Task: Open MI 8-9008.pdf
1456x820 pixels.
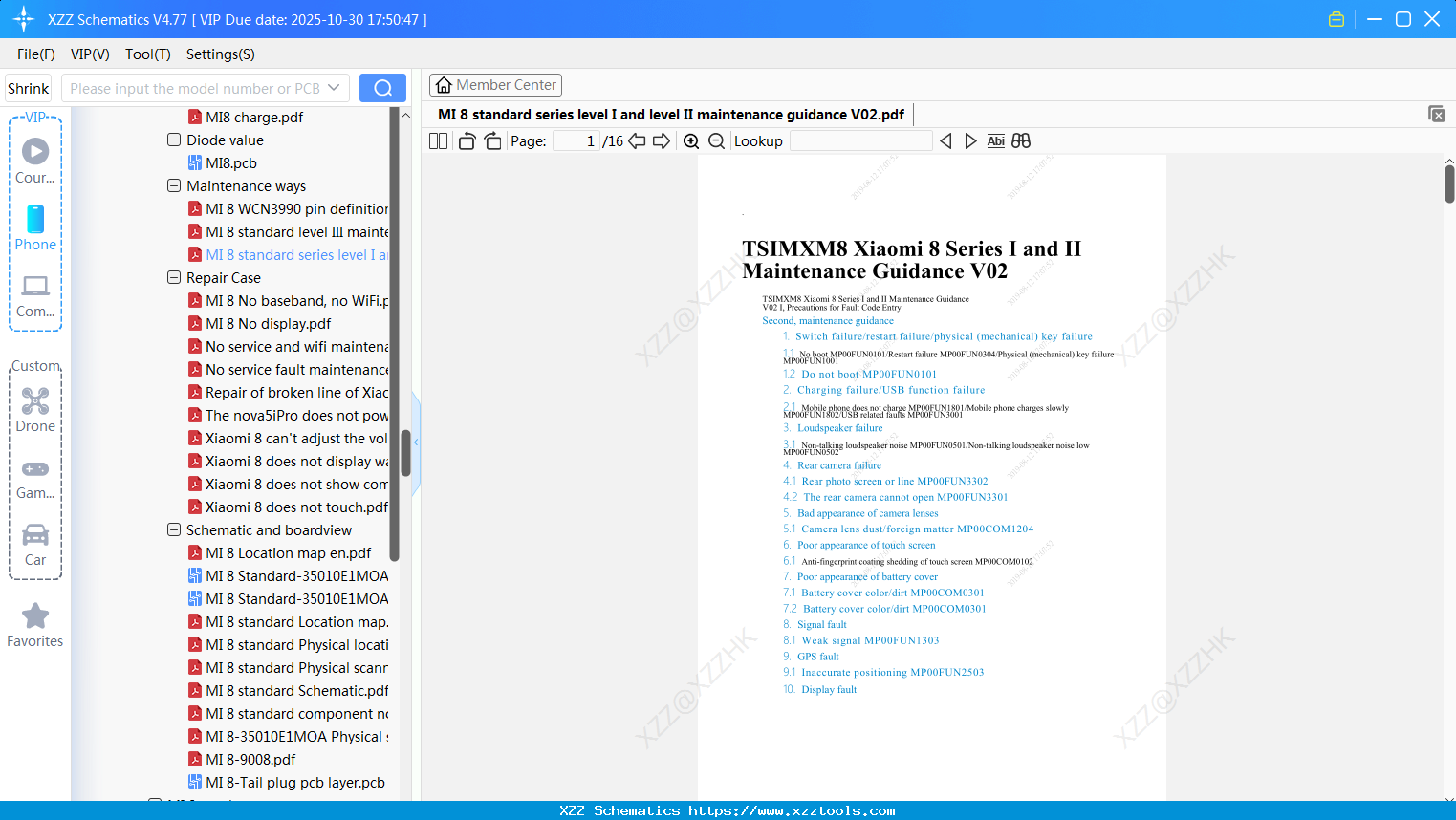Action: pyautogui.click(x=242, y=760)
